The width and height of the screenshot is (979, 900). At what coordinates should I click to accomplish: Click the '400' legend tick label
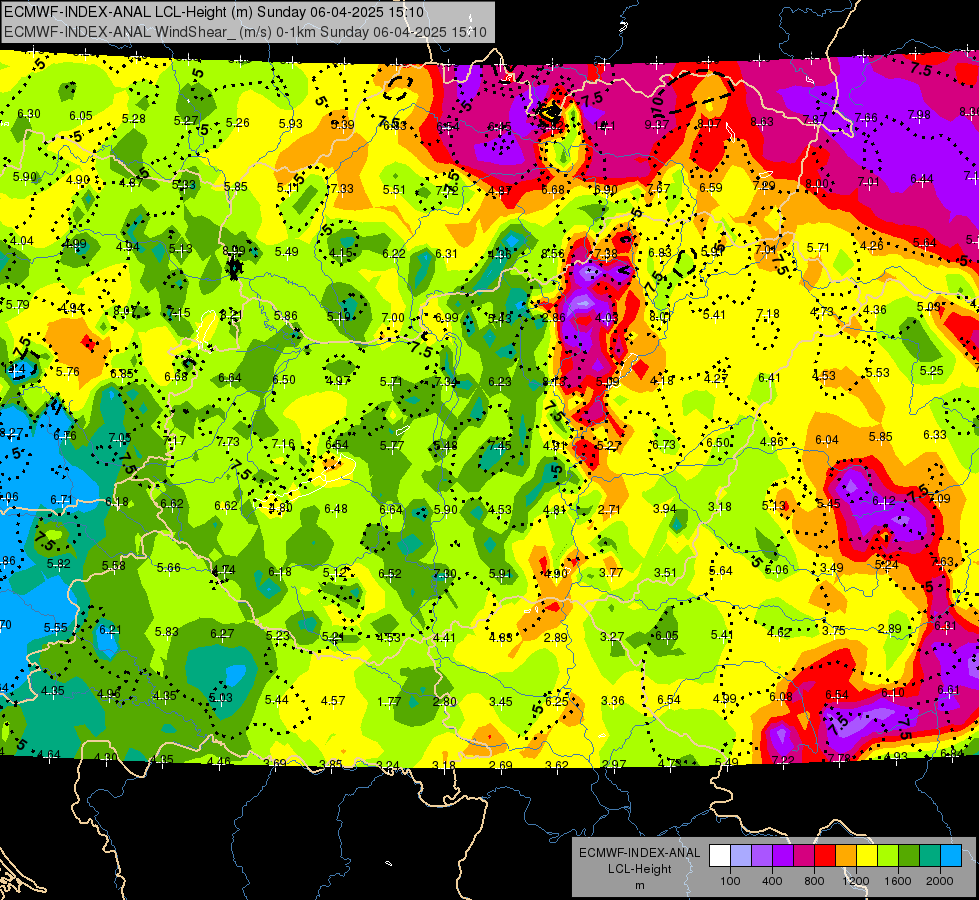coord(772,881)
